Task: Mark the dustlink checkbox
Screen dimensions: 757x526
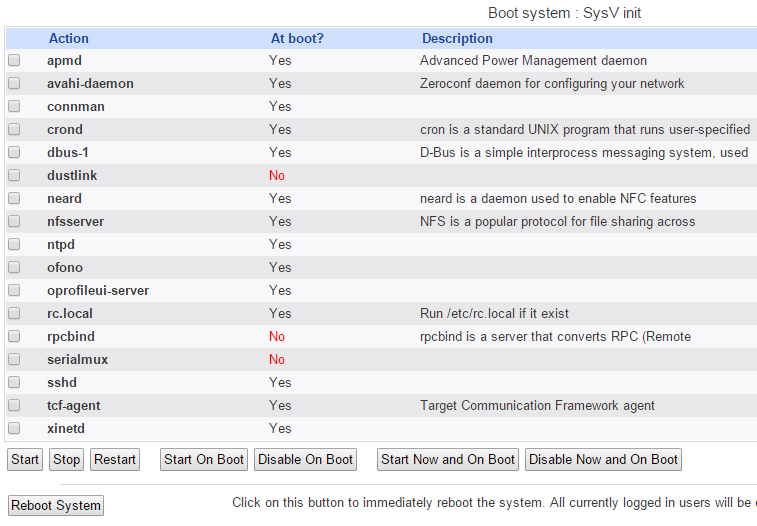Action: tap(14, 176)
